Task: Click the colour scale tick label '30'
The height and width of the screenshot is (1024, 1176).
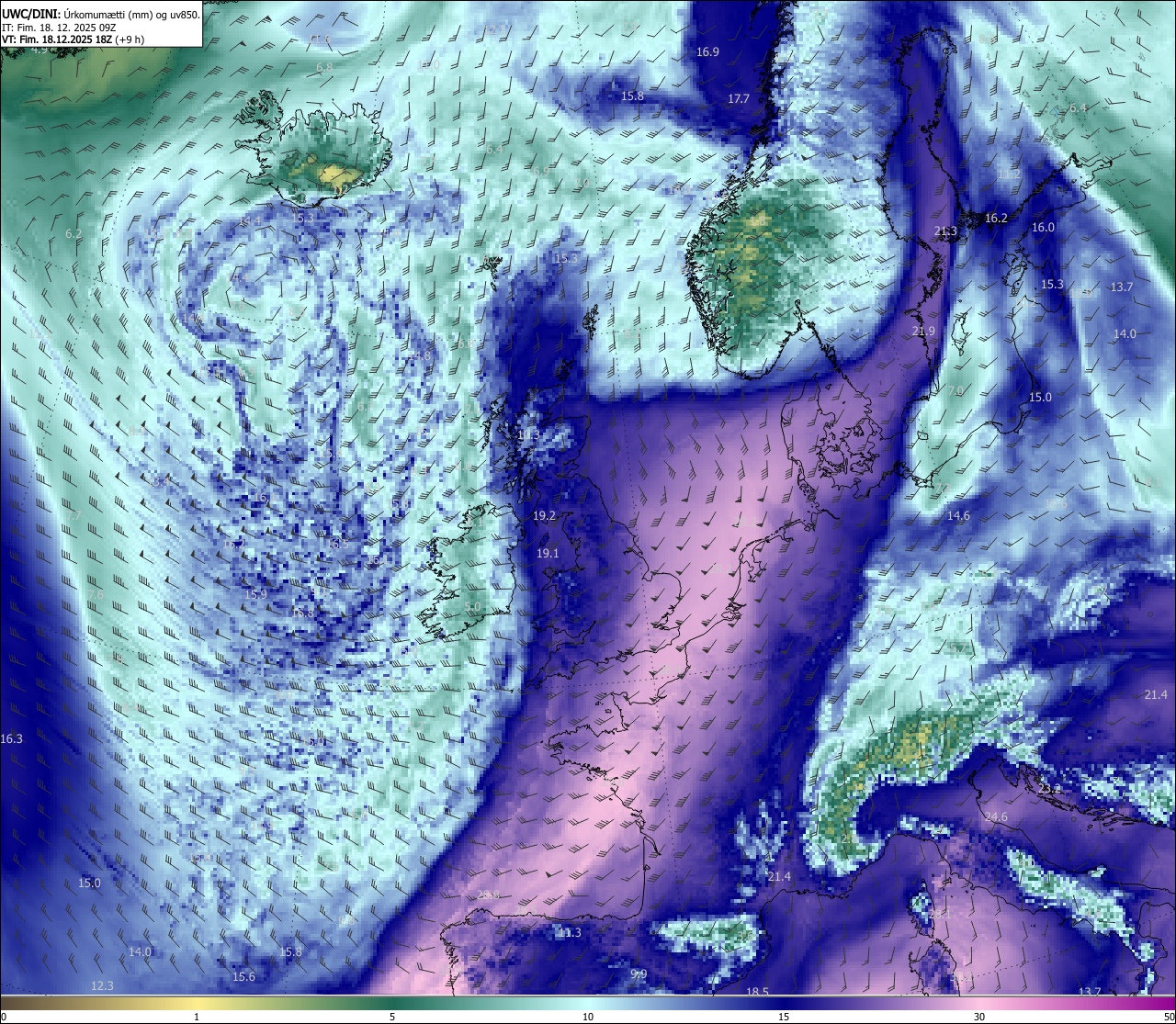Action: point(979,1017)
